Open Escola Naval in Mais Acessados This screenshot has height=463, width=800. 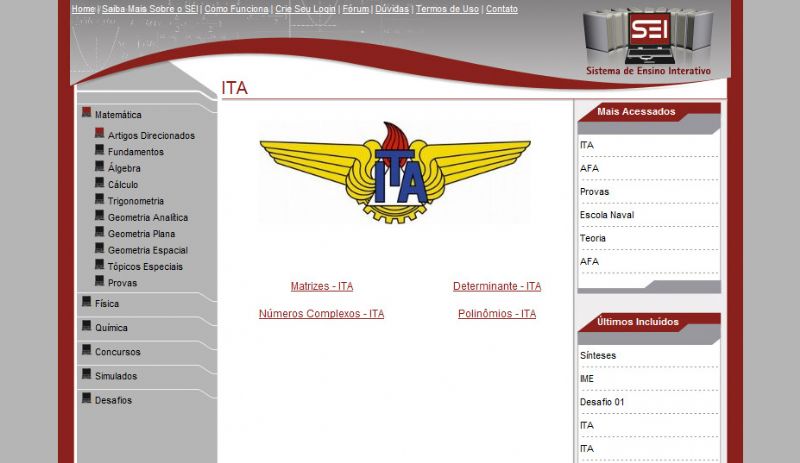[x=607, y=215]
